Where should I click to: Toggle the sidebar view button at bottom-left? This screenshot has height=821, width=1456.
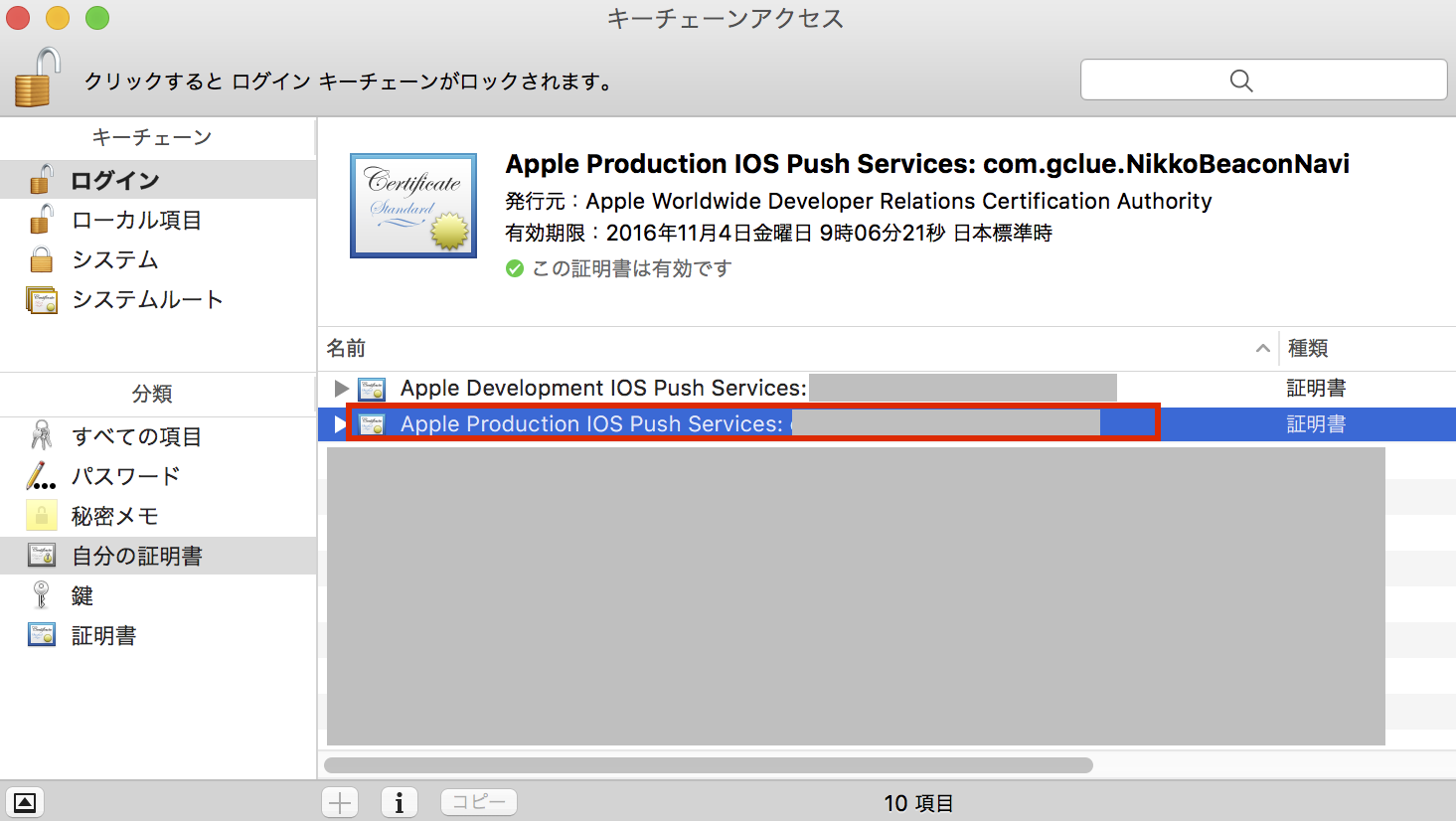25,802
